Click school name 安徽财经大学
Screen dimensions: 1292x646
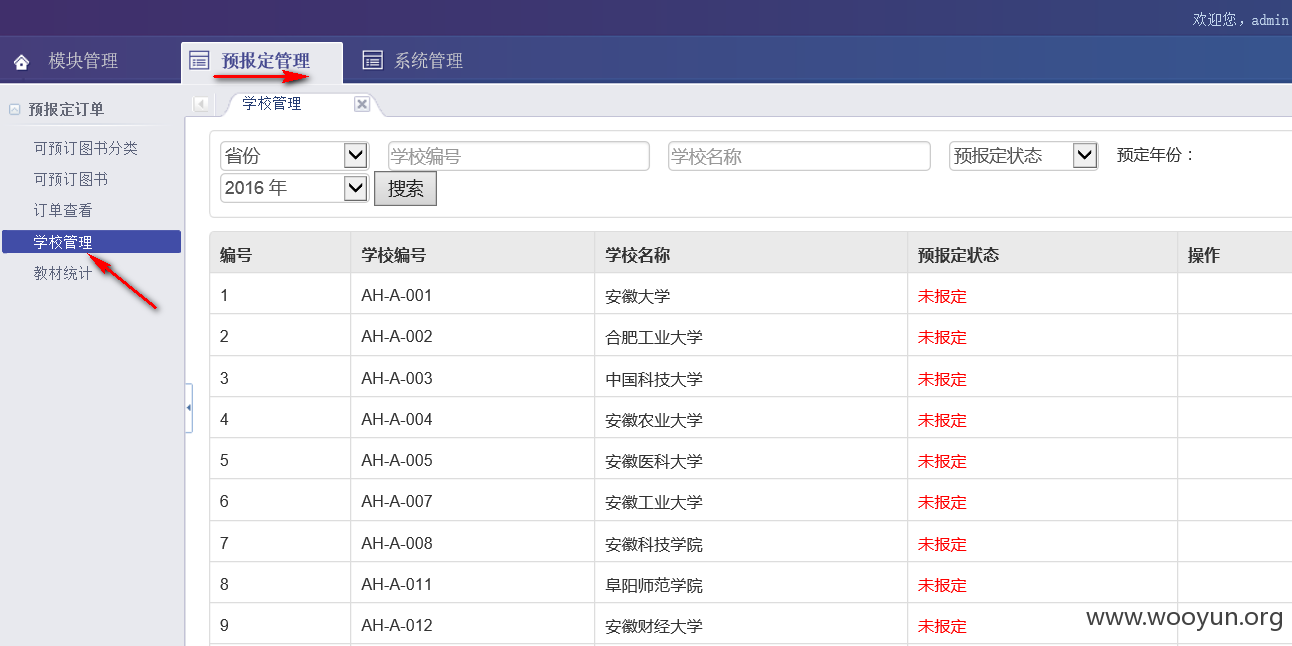(654, 626)
